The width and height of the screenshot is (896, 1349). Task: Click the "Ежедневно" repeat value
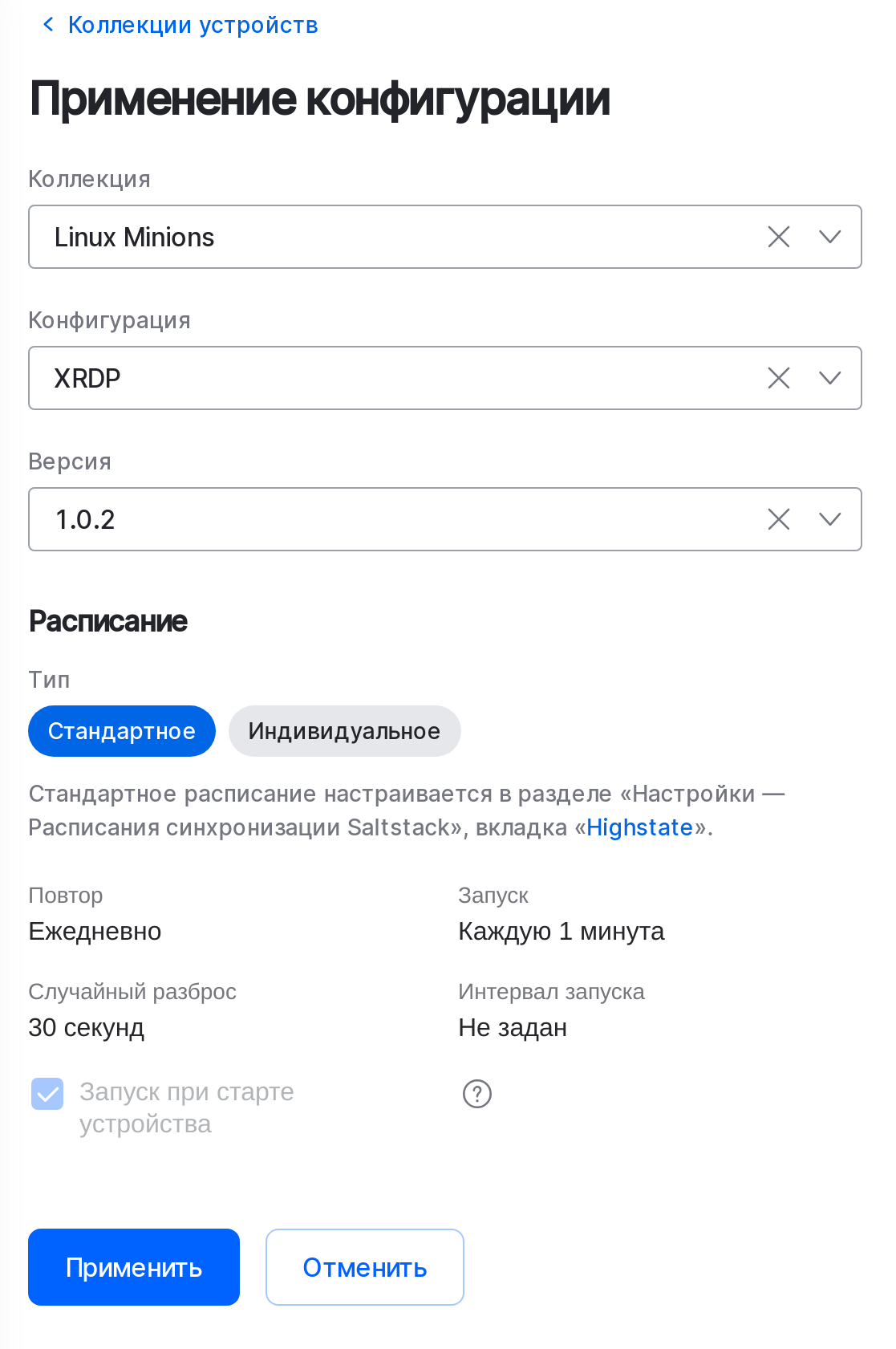(x=95, y=931)
